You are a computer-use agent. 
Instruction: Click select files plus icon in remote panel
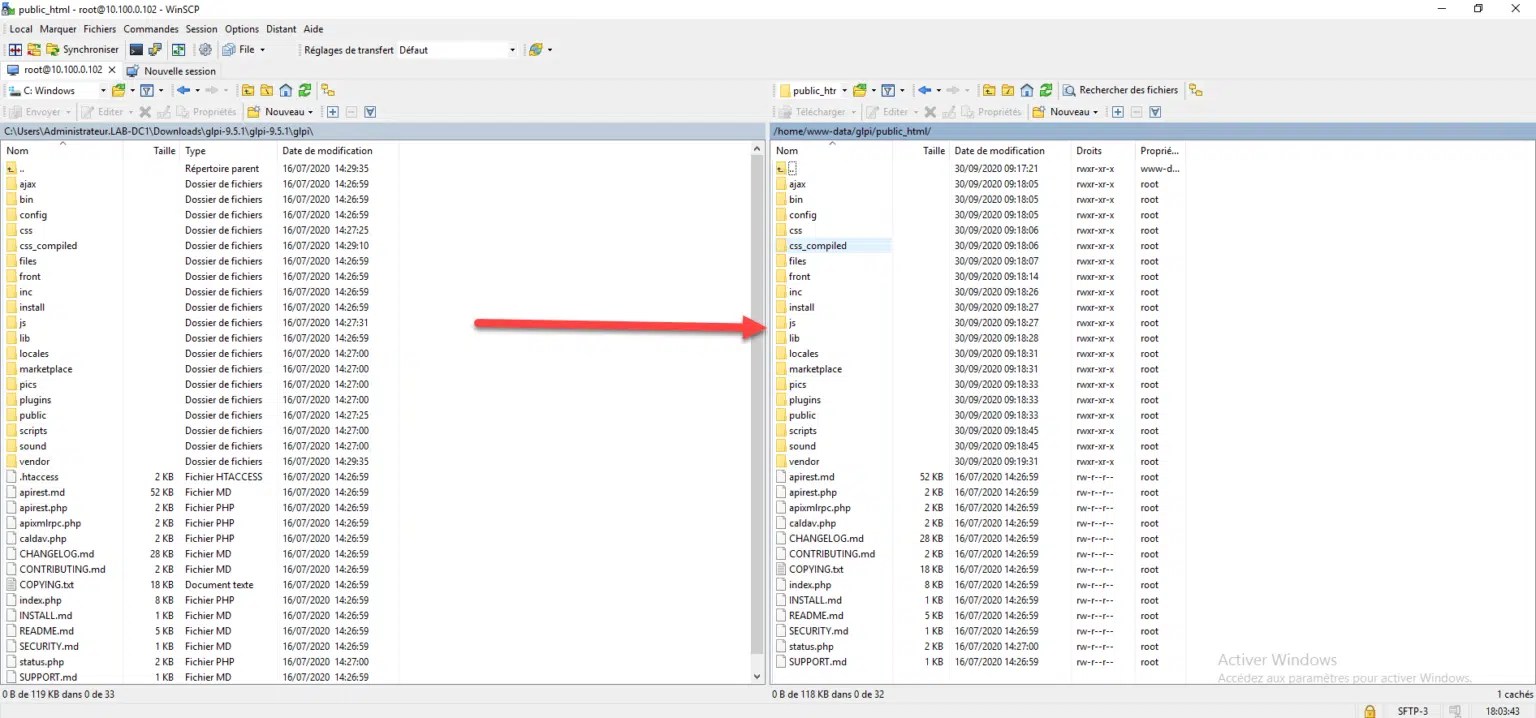1118,112
